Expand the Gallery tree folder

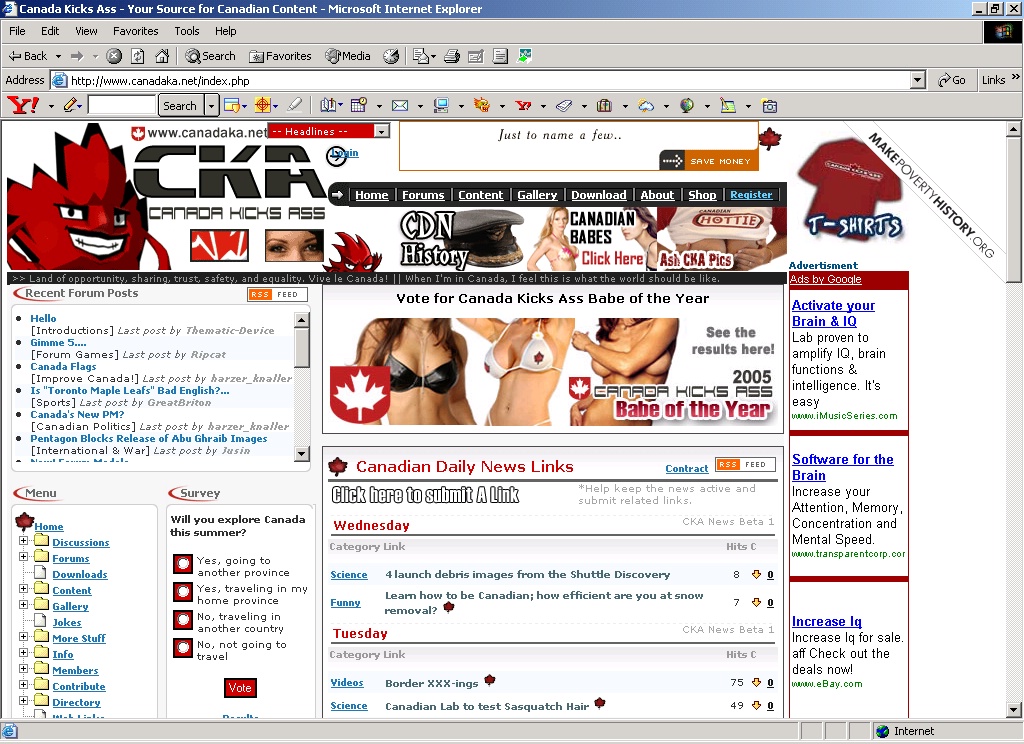pos(24,605)
